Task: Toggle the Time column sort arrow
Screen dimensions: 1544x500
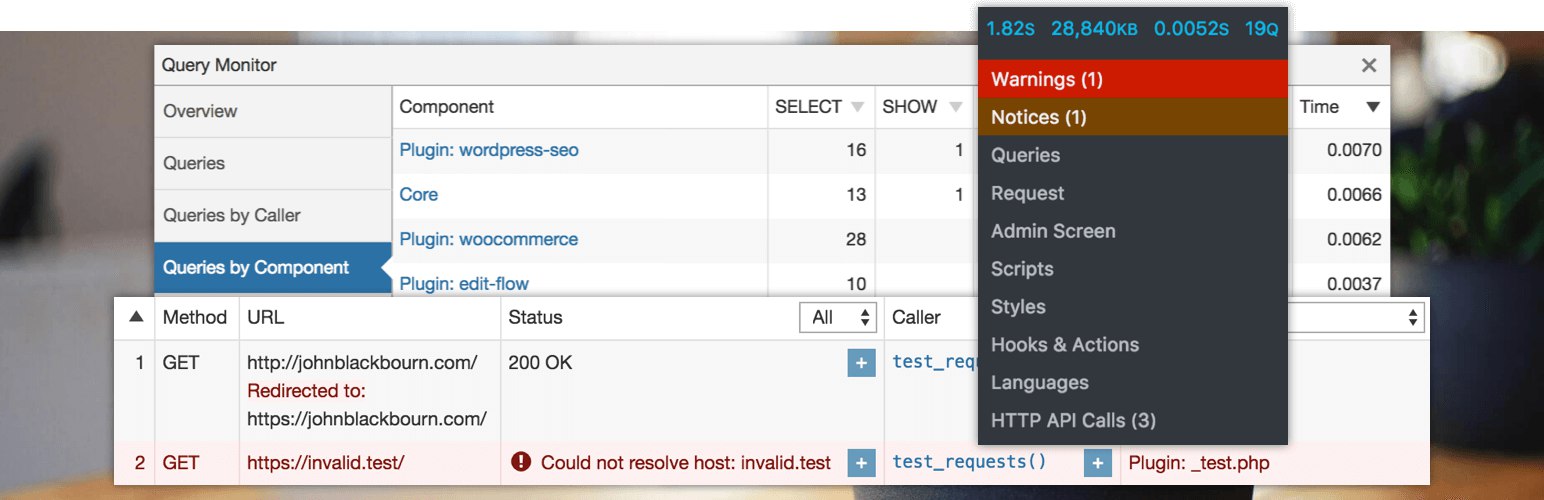Action: coord(1373,107)
